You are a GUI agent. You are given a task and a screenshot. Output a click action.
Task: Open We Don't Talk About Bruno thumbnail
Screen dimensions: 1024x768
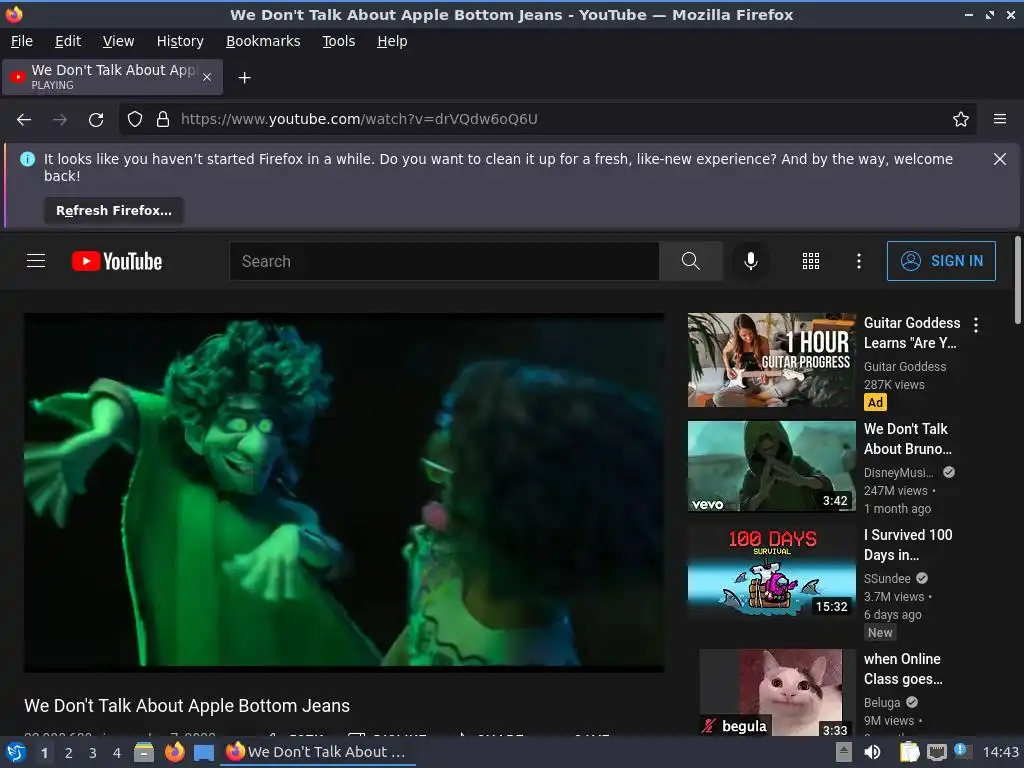tap(771, 466)
